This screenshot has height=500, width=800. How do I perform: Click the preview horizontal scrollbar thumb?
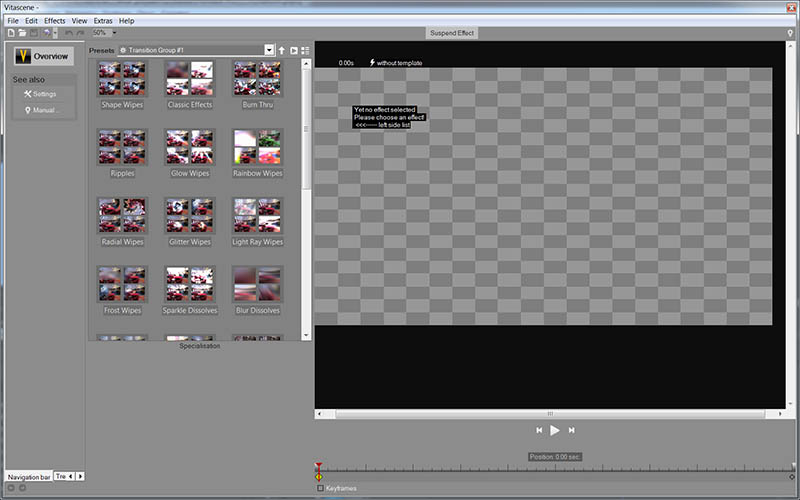[550, 414]
